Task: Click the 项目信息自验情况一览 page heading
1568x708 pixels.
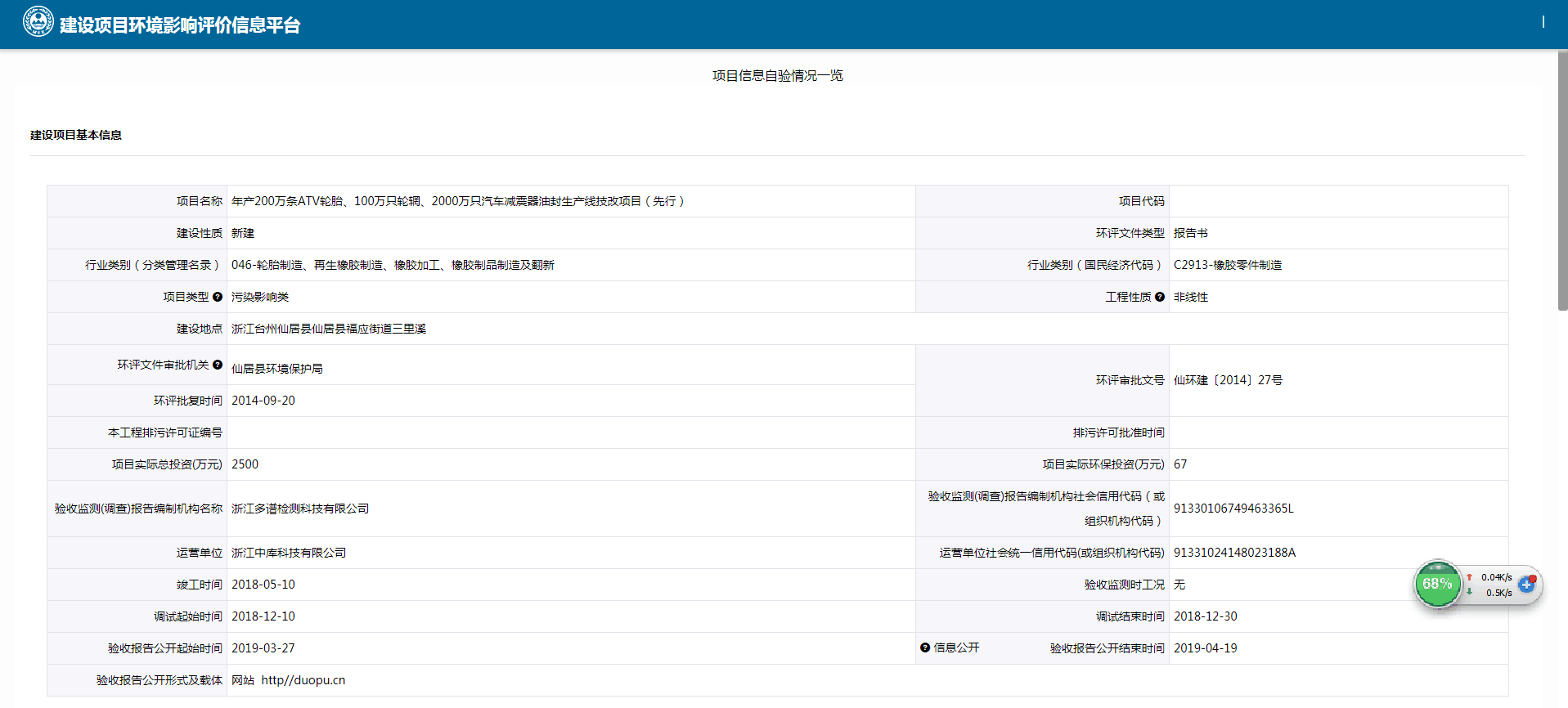Action: click(x=777, y=76)
